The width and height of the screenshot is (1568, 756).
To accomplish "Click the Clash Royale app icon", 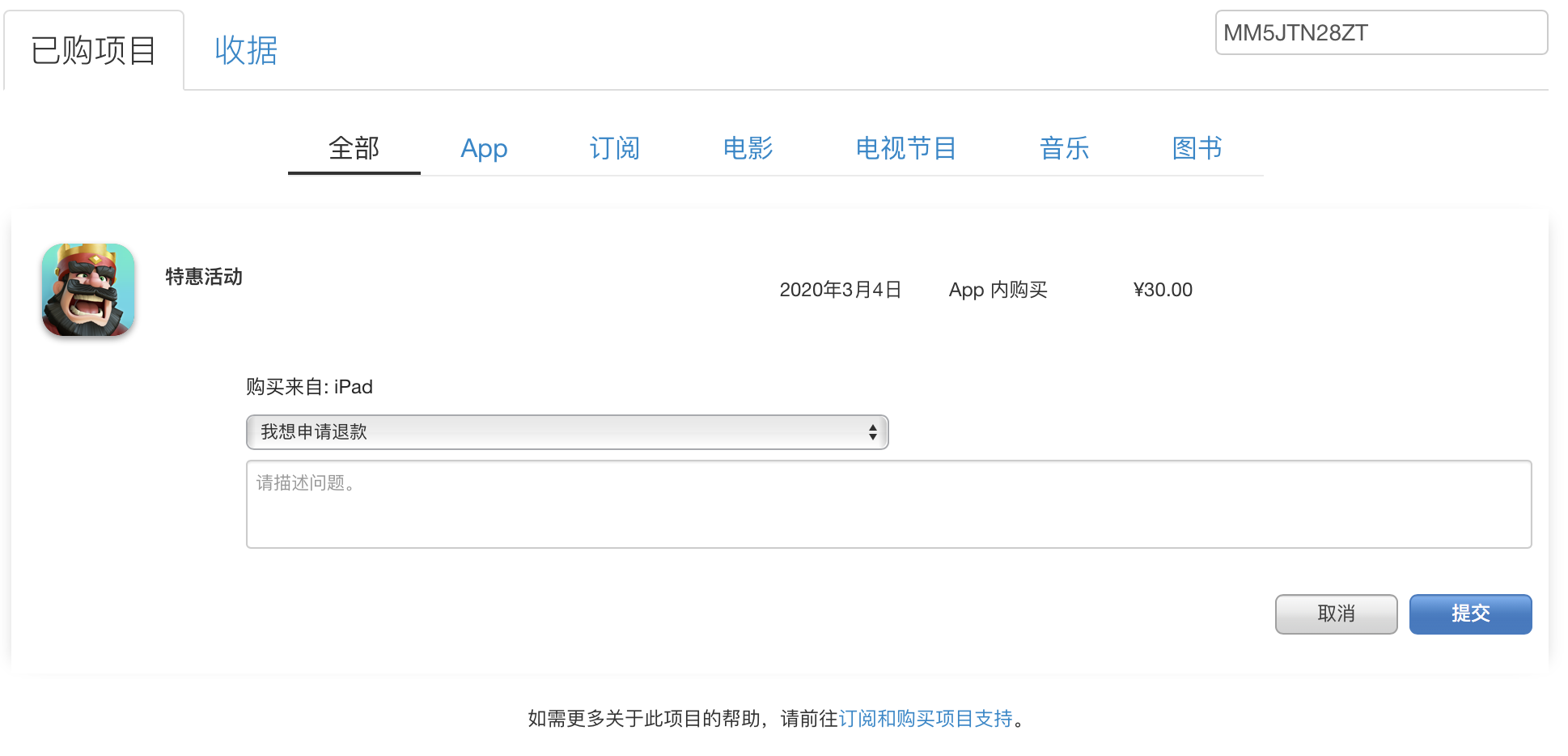I will click(88, 290).
